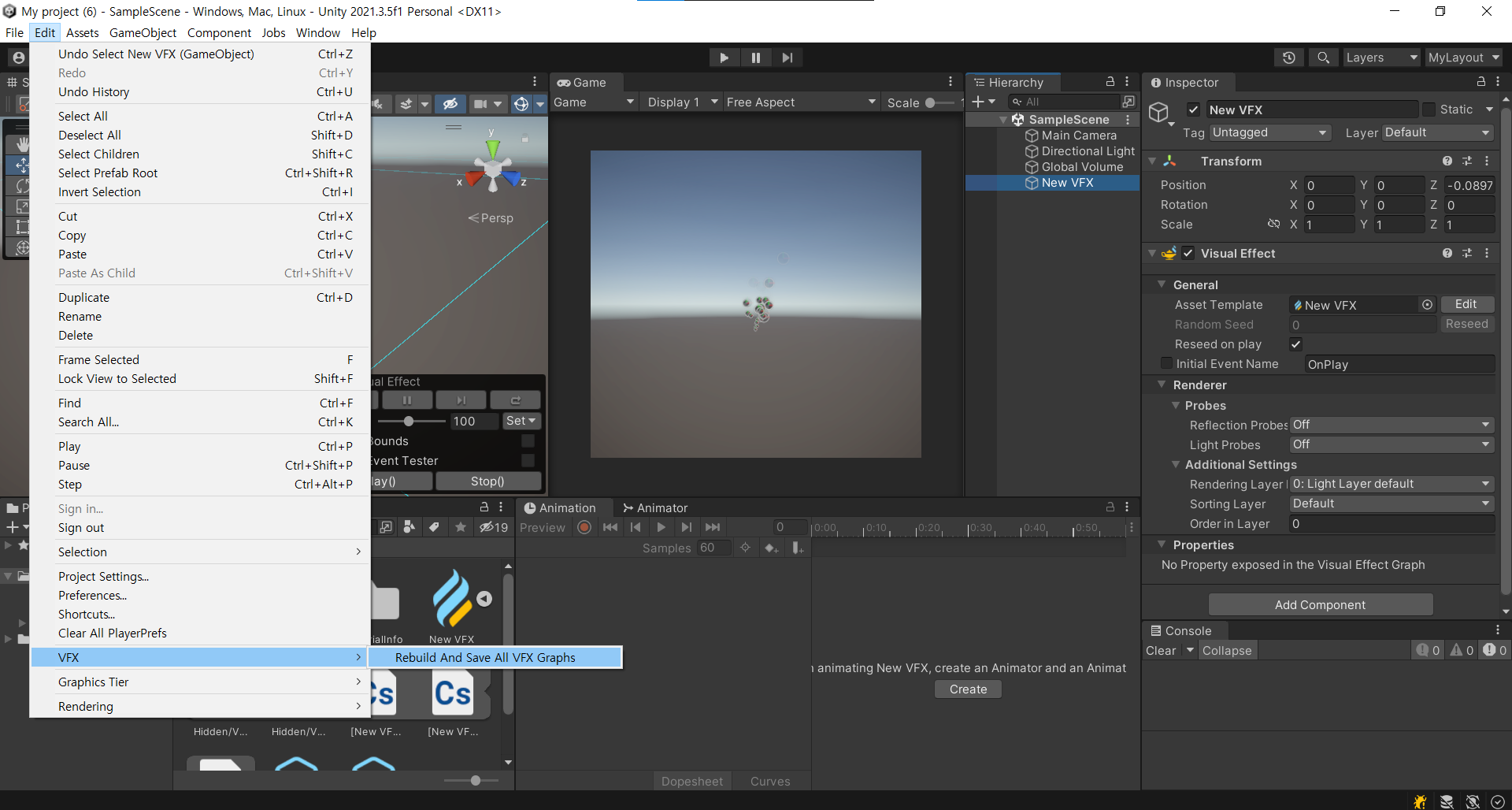The width and height of the screenshot is (1512, 810).
Task: Go to previous keyframe in Animation window
Action: click(x=636, y=527)
